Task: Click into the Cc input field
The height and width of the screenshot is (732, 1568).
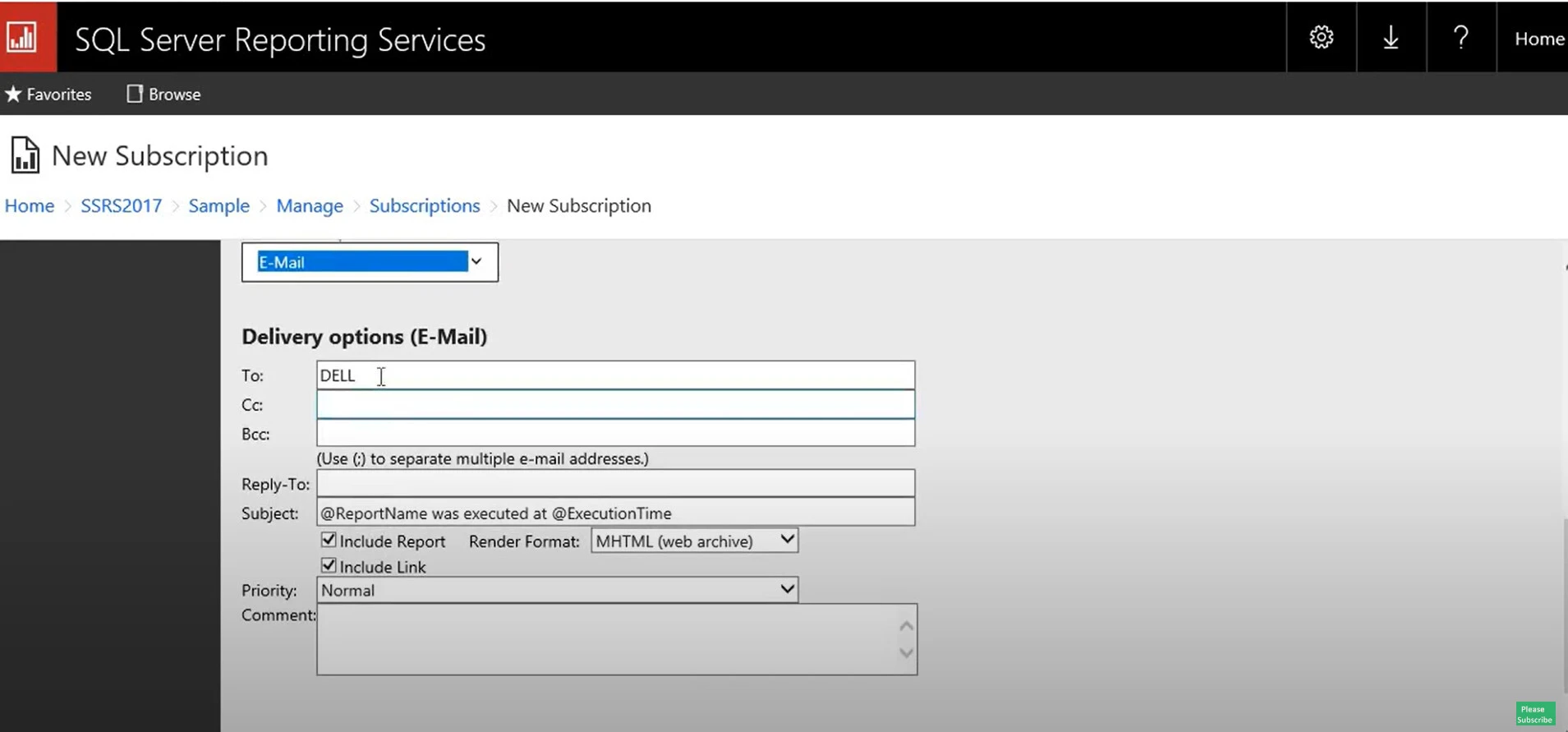Action: tap(615, 404)
